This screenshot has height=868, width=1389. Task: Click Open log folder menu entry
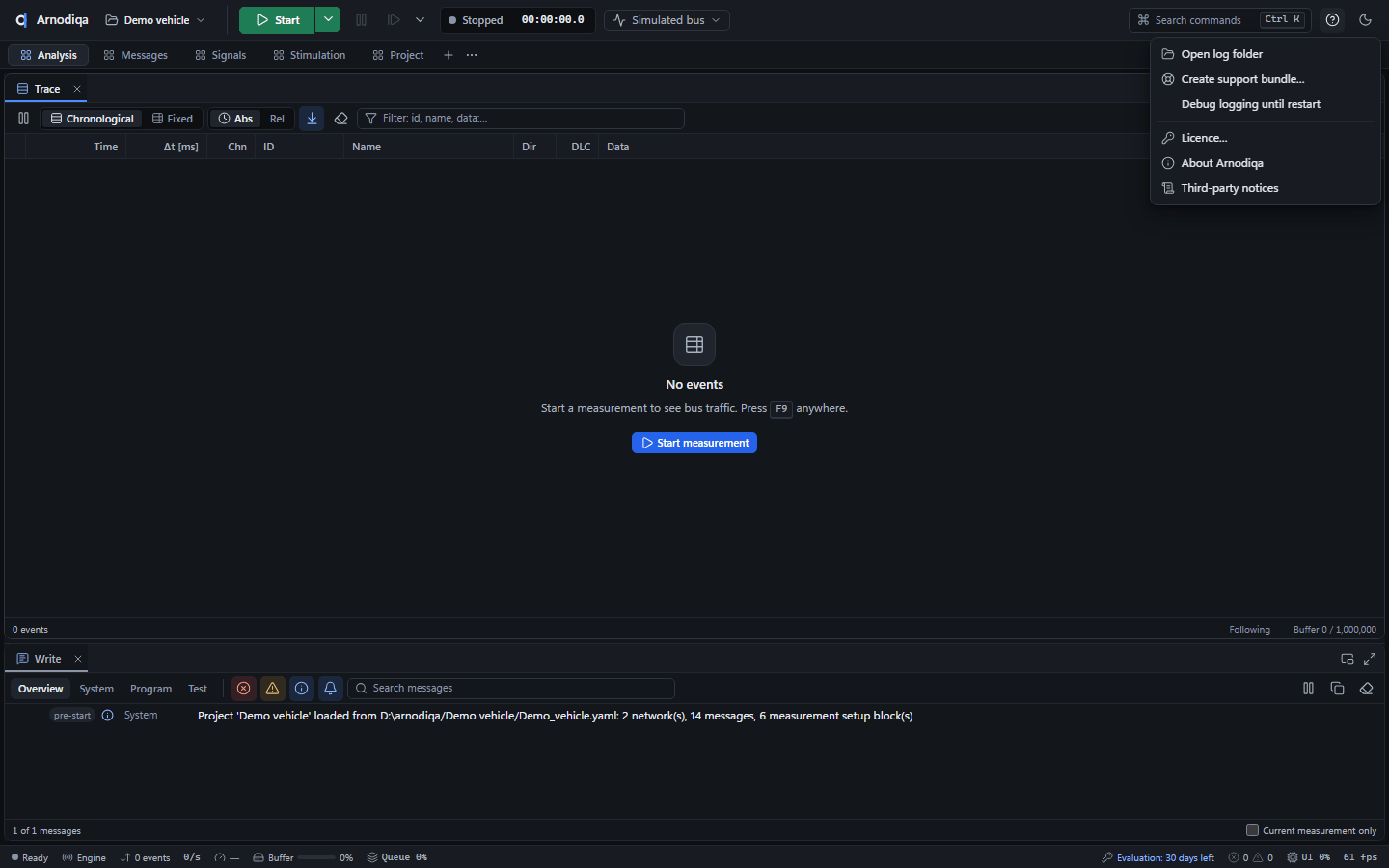click(x=1266, y=54)
